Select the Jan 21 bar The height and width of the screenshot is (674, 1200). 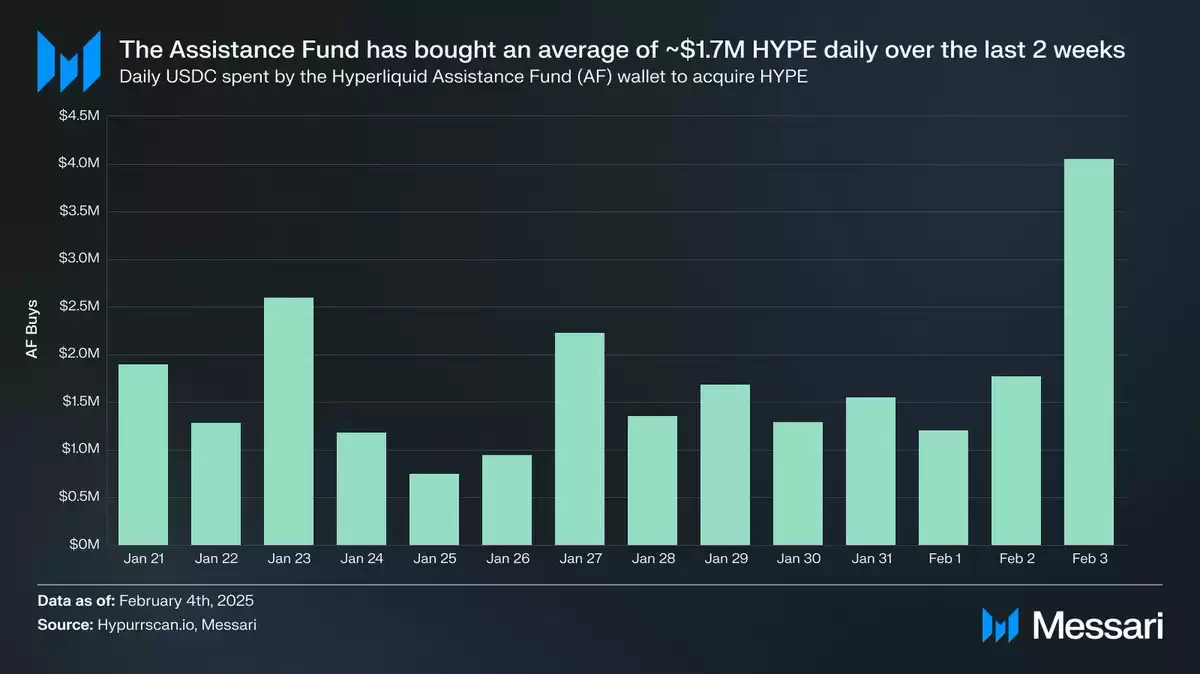pyautogui.click(x=143, y=455)
